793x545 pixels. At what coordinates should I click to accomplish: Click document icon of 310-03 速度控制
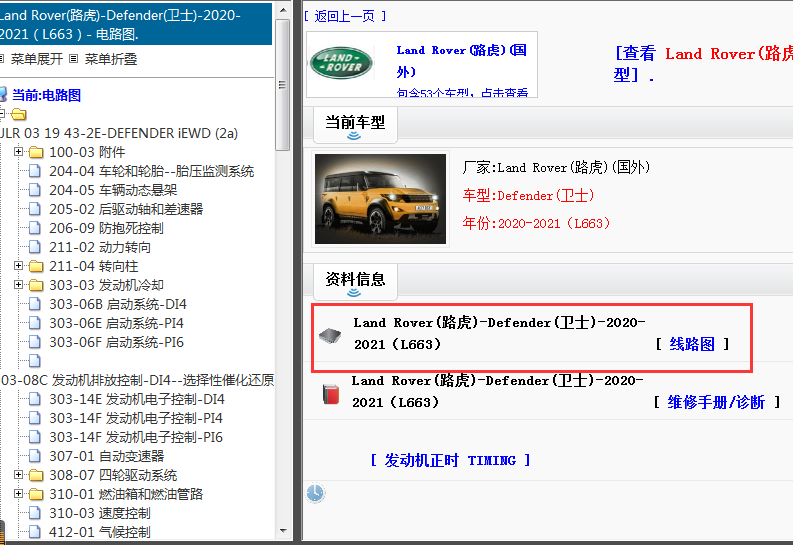35,513
